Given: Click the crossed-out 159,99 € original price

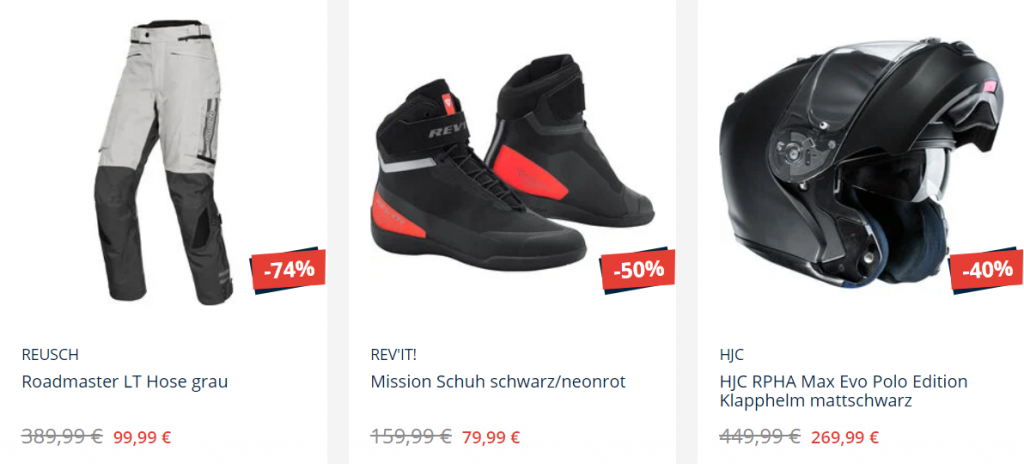Looking at the screenshot, I should point(411,436).
